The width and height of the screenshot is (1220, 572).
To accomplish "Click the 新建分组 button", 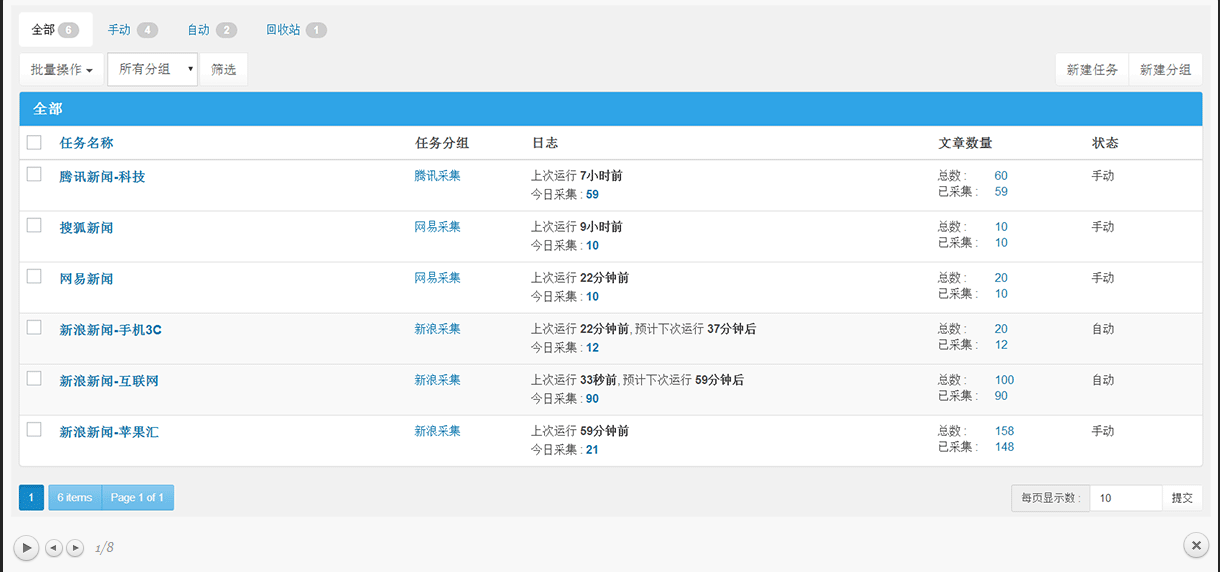I will tap(1165, 69).
